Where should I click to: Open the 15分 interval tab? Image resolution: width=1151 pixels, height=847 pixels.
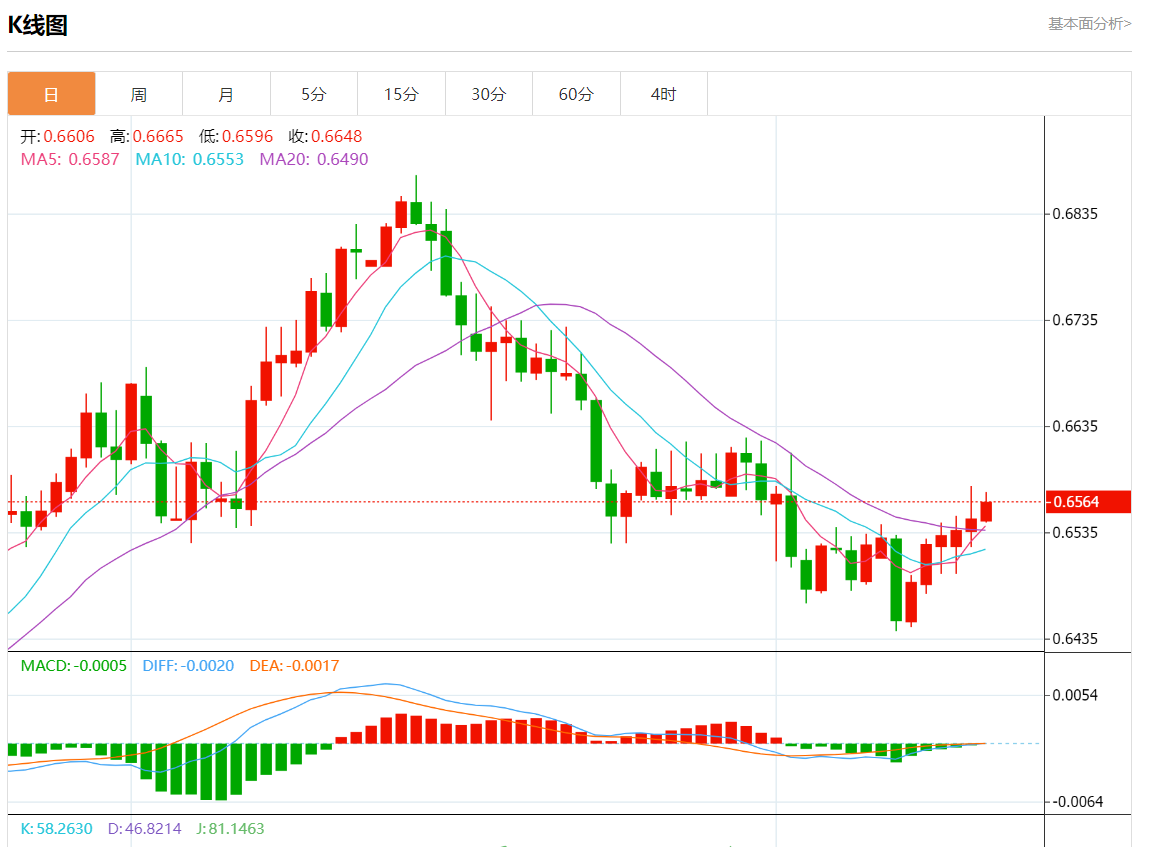(x=401, y=94)
